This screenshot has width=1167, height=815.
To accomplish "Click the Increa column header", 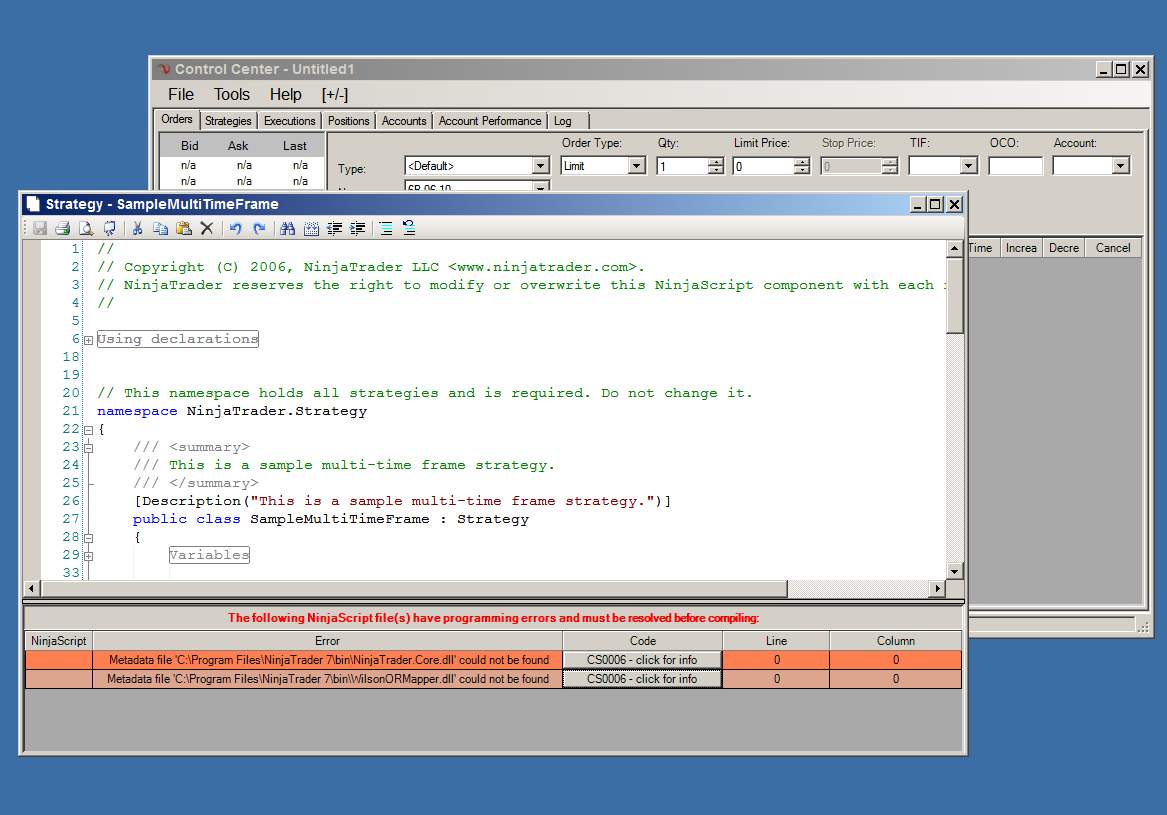I will (x=1021, y=248).
